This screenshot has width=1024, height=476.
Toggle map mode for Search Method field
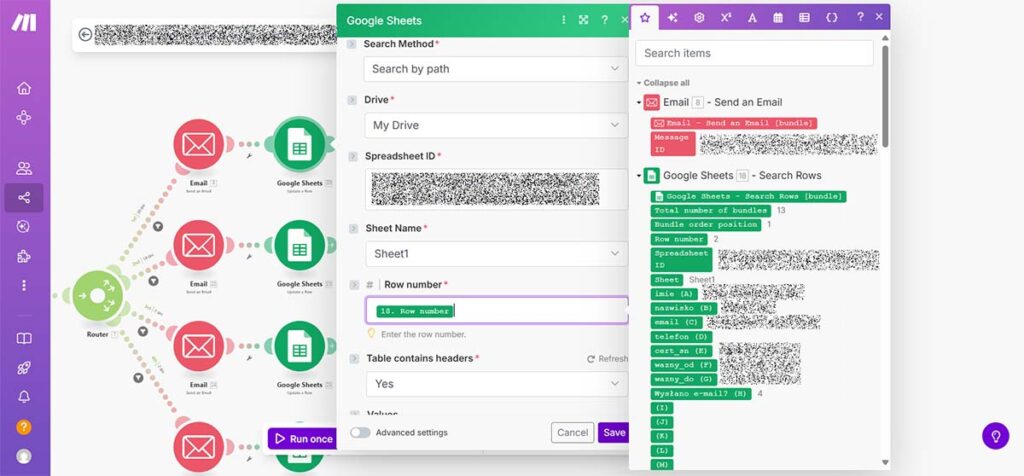click(352, 45)
